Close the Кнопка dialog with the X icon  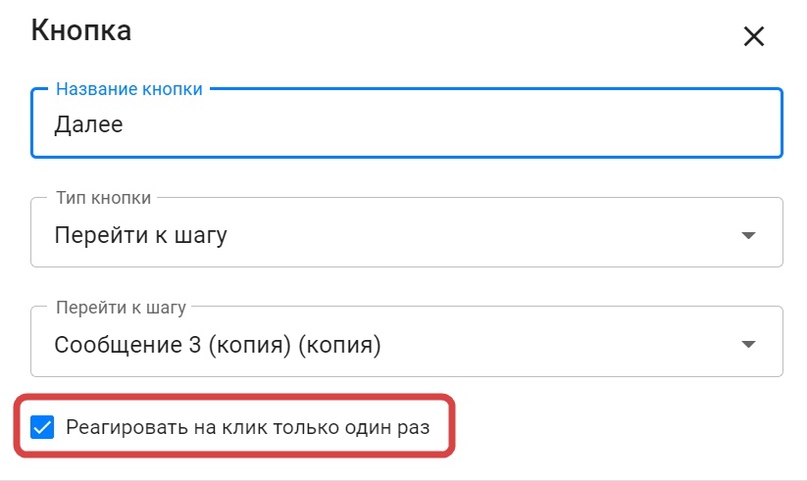(x=753, y=37)
